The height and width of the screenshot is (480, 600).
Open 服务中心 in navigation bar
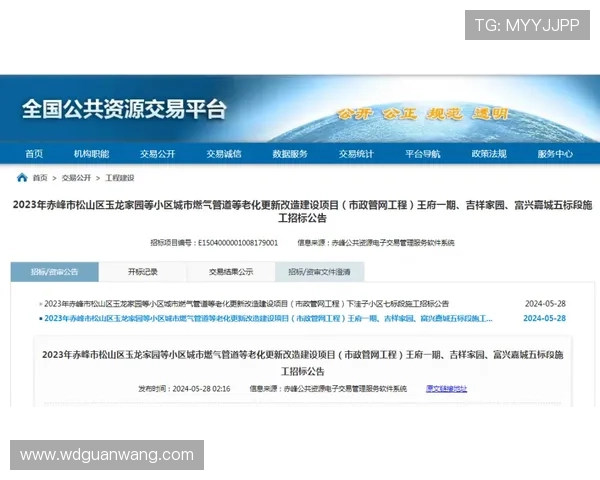pyautogui.click(x=555, y=154)
